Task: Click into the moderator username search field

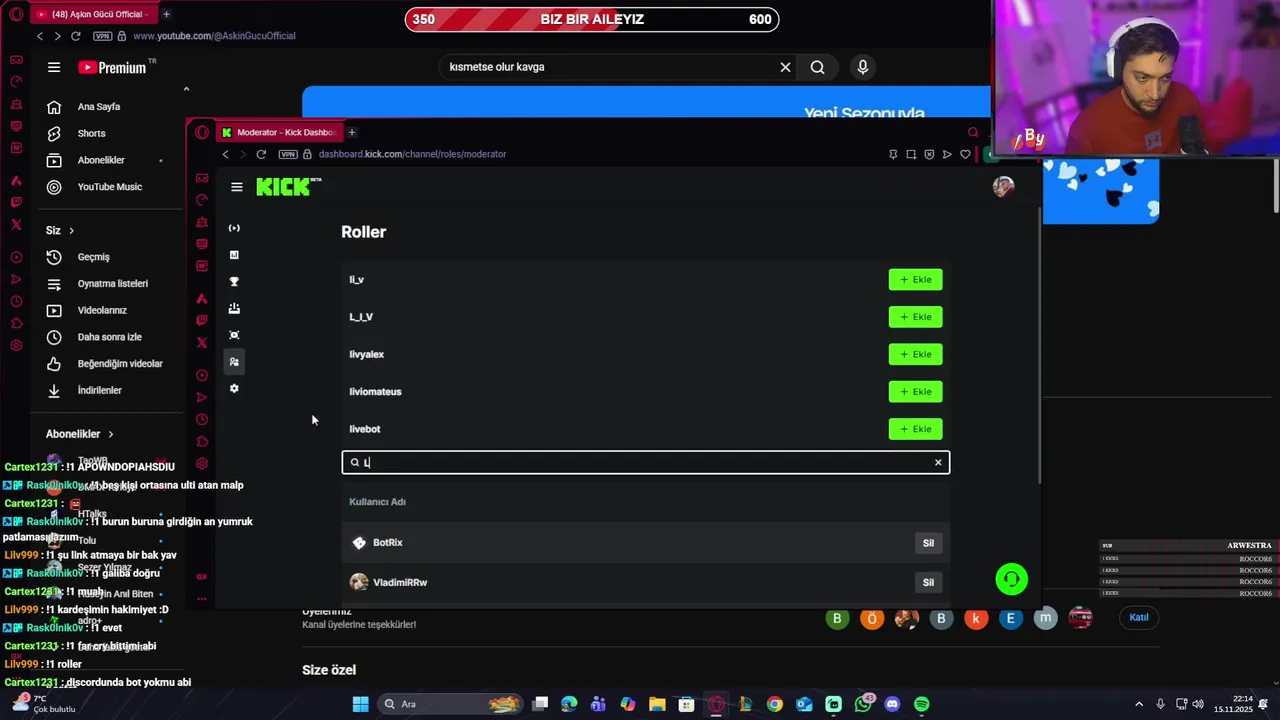Action: tap(645, 462)
